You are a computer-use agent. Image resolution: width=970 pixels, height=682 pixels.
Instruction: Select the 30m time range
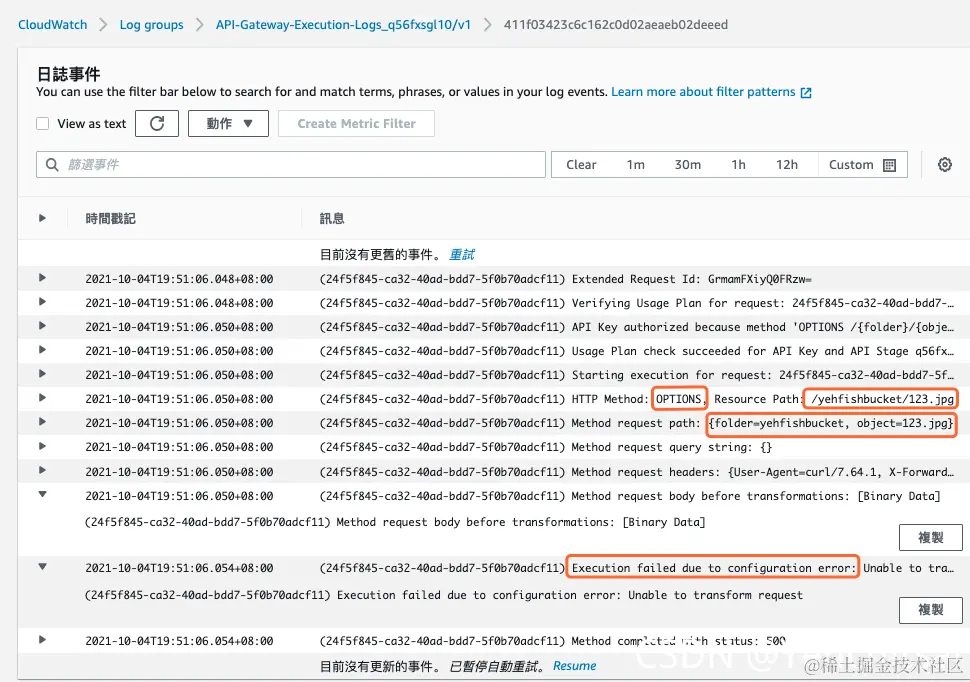pos(687,165)
